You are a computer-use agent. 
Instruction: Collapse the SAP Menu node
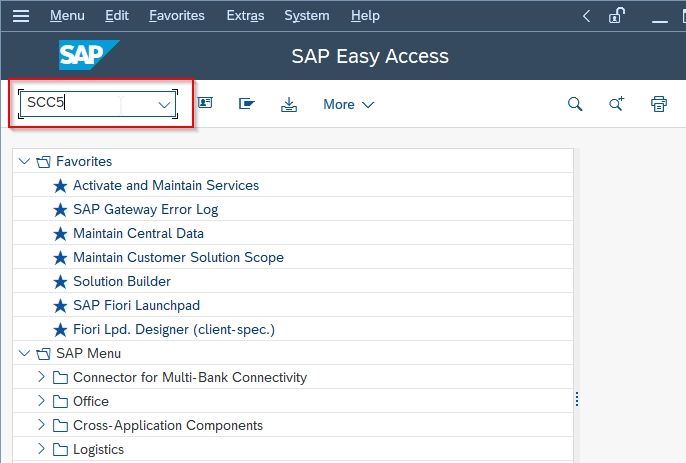[x=24, y=353]
